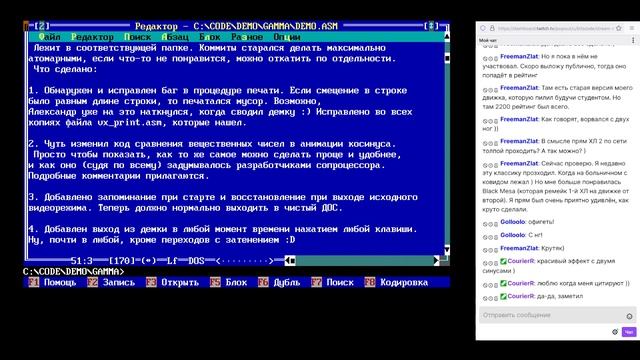Screen dimensions: 640x360
Task: Click the line starting "4. Добавлен выход из демки"
Action: [x=223, y=229]
